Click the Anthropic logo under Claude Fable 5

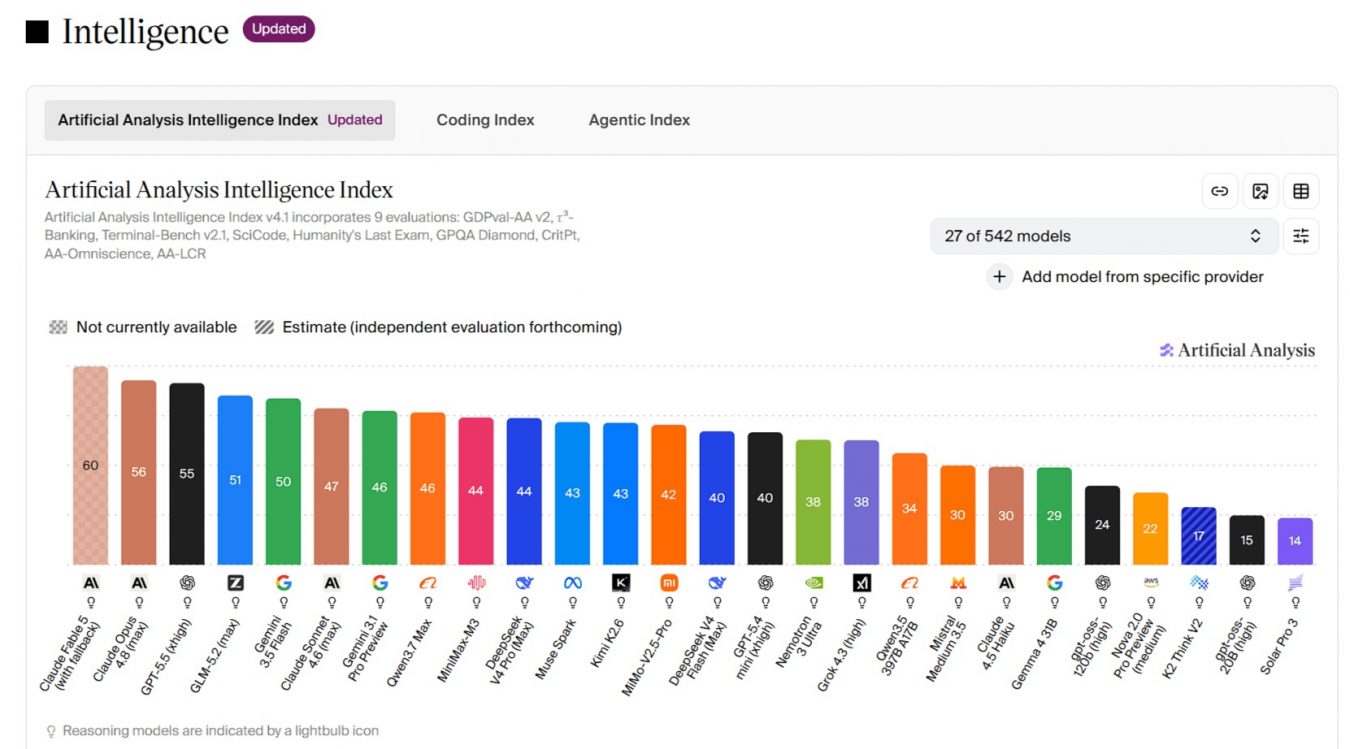tap(90, 583)
